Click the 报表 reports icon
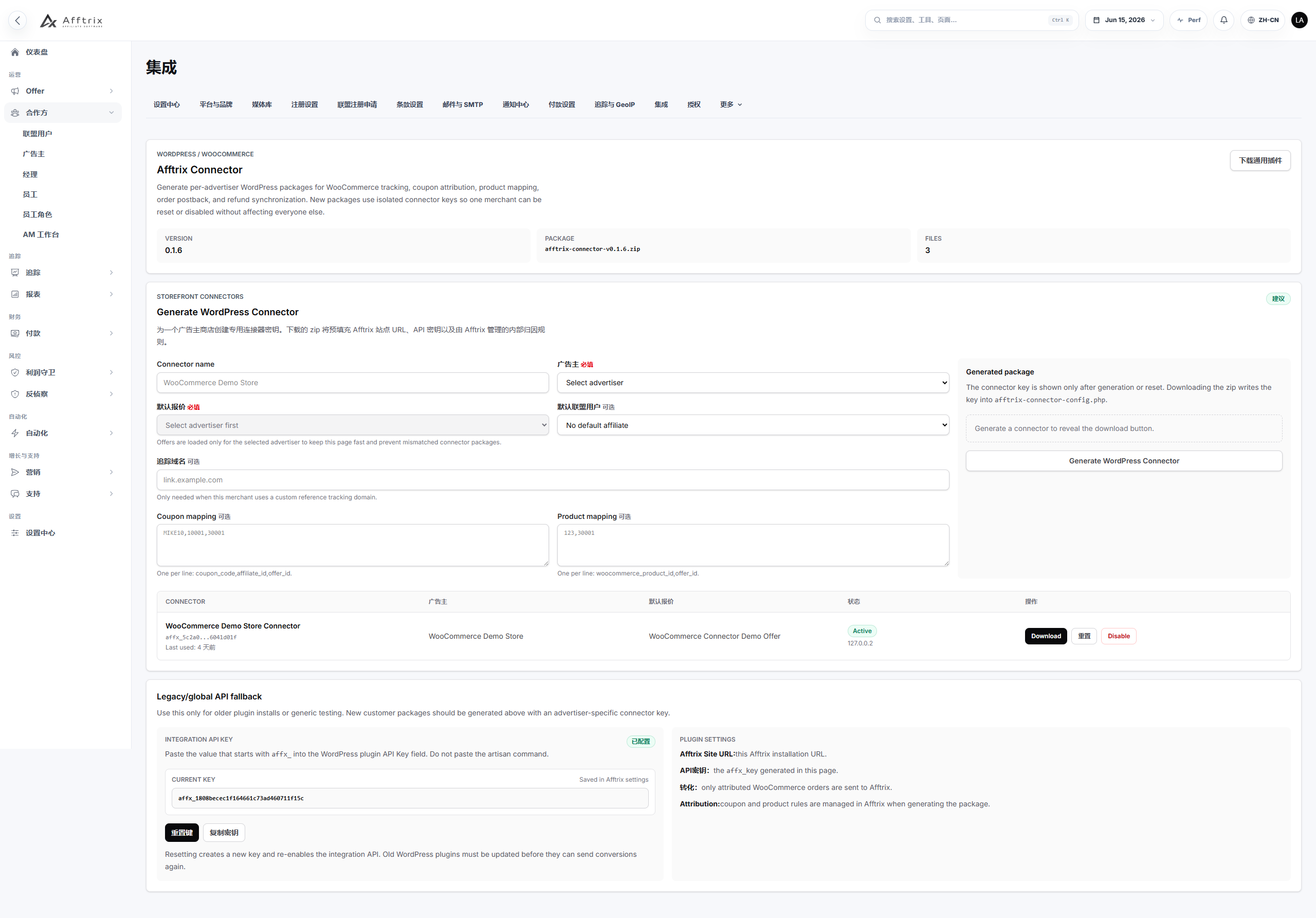1316x918 pixels. 15,294
